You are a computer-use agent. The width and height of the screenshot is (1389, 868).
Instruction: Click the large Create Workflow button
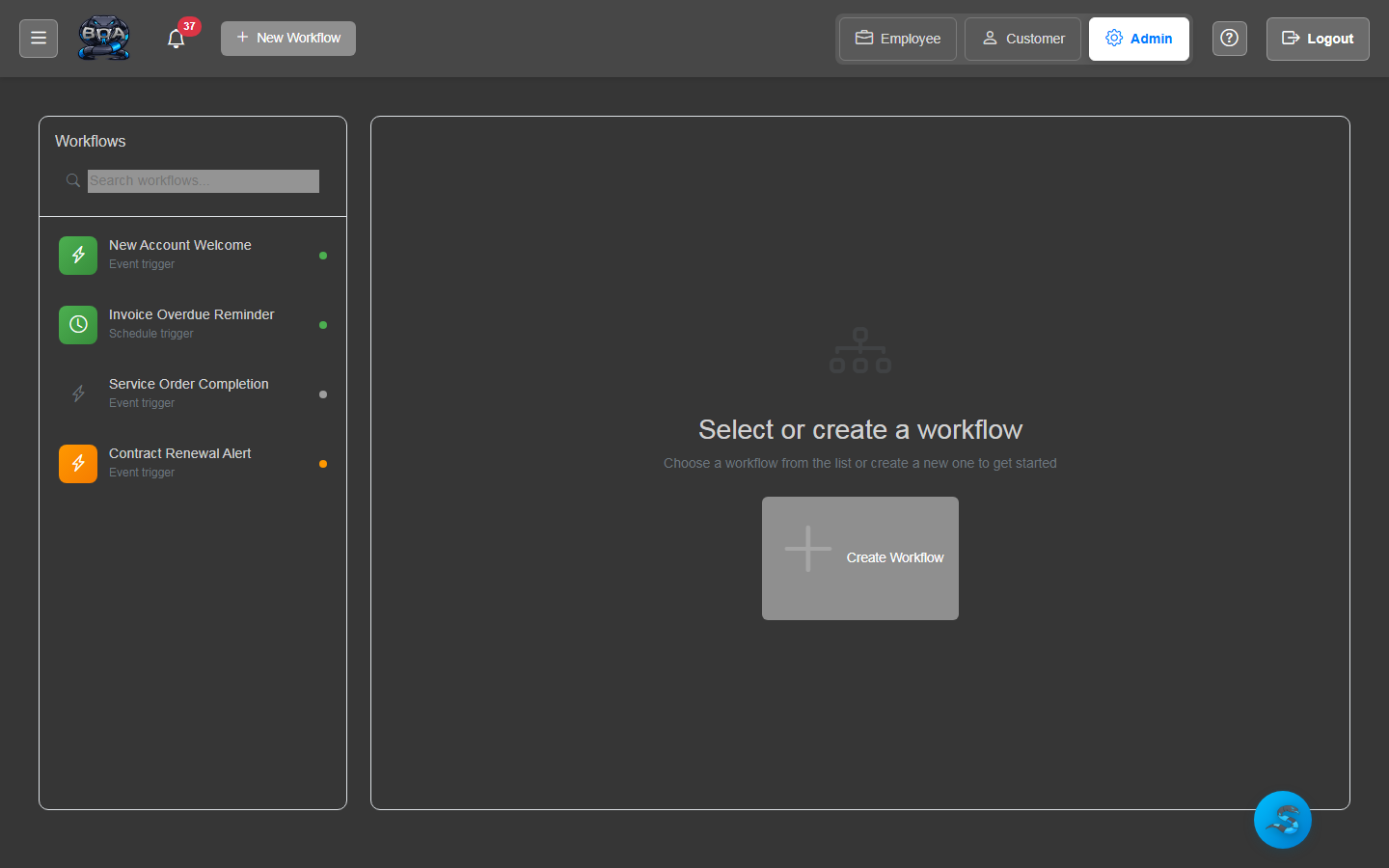(x=860, y=557)
